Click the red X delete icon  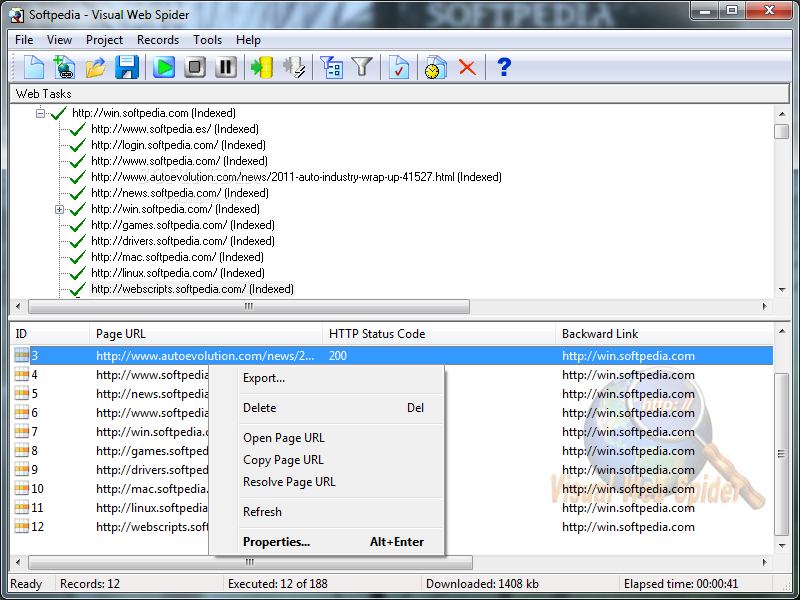click(467, 67)
